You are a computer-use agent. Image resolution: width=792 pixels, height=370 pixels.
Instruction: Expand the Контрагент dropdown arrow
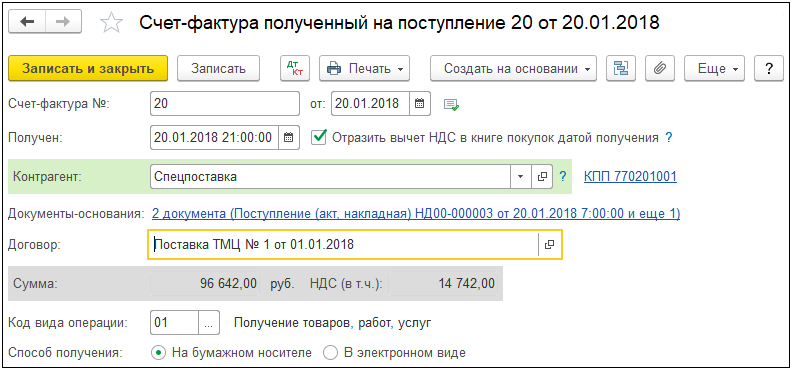coord(521,177)
